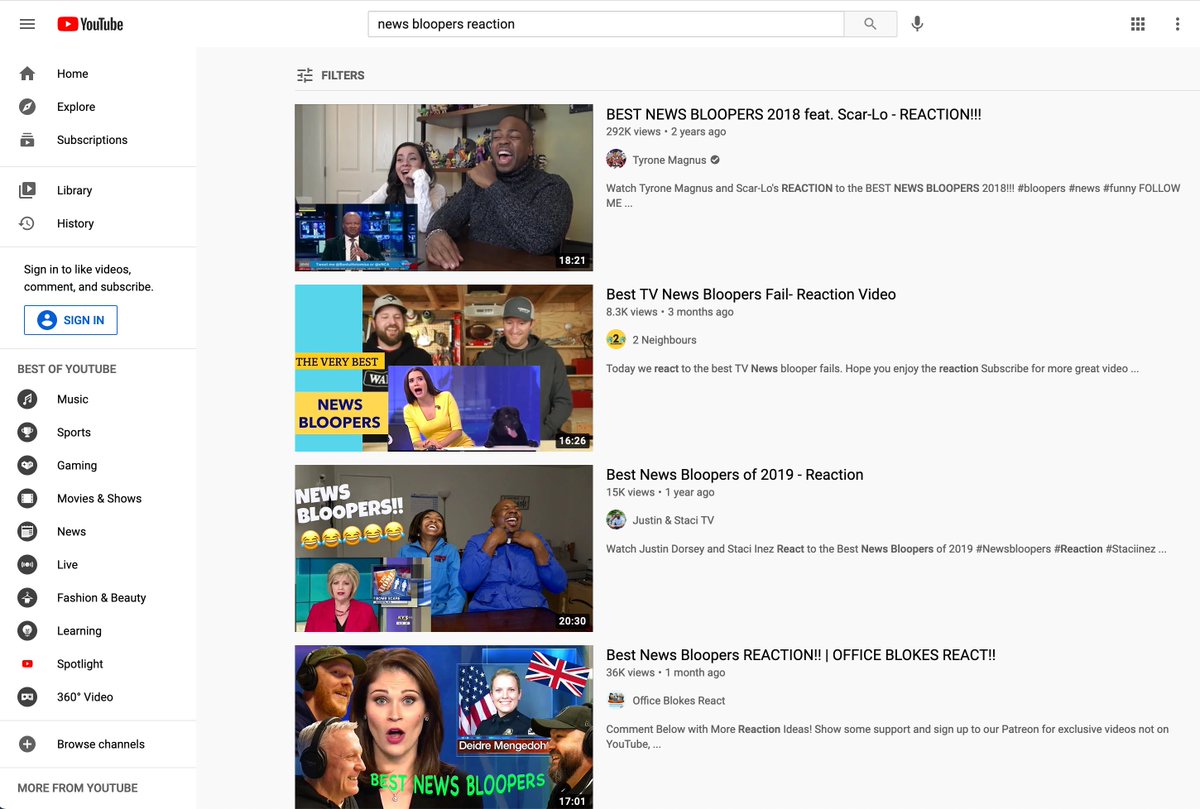
Task: Click Office Blokes React channel avatar
Action: pyautogui.click(x=616, y=700)
